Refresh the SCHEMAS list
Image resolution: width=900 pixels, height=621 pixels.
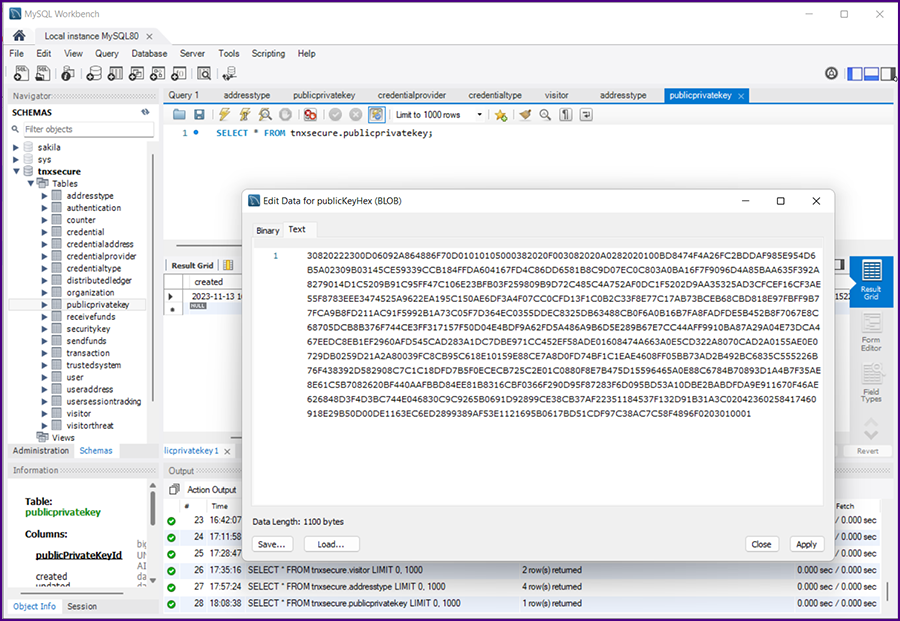145,112
